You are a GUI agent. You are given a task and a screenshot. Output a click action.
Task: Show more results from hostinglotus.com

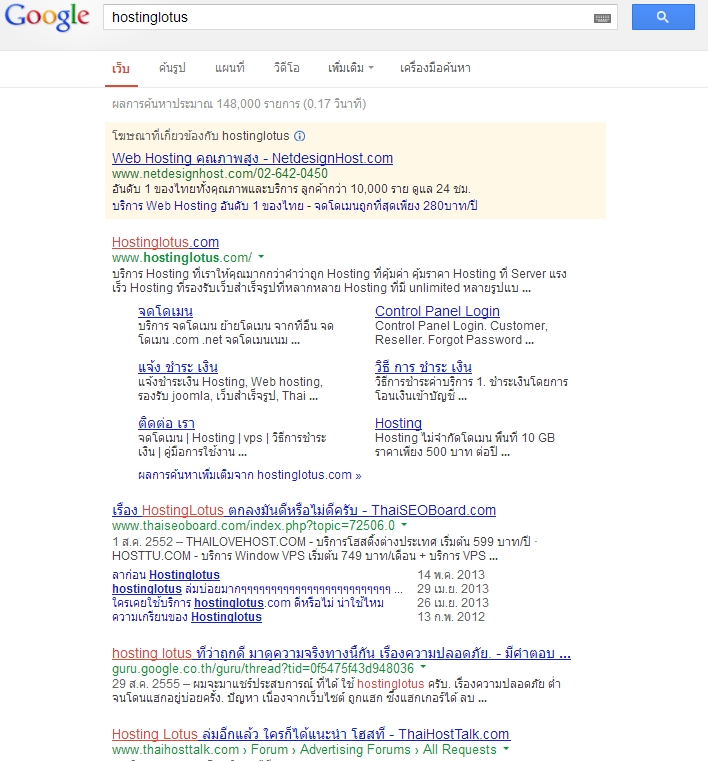point(249,475)
